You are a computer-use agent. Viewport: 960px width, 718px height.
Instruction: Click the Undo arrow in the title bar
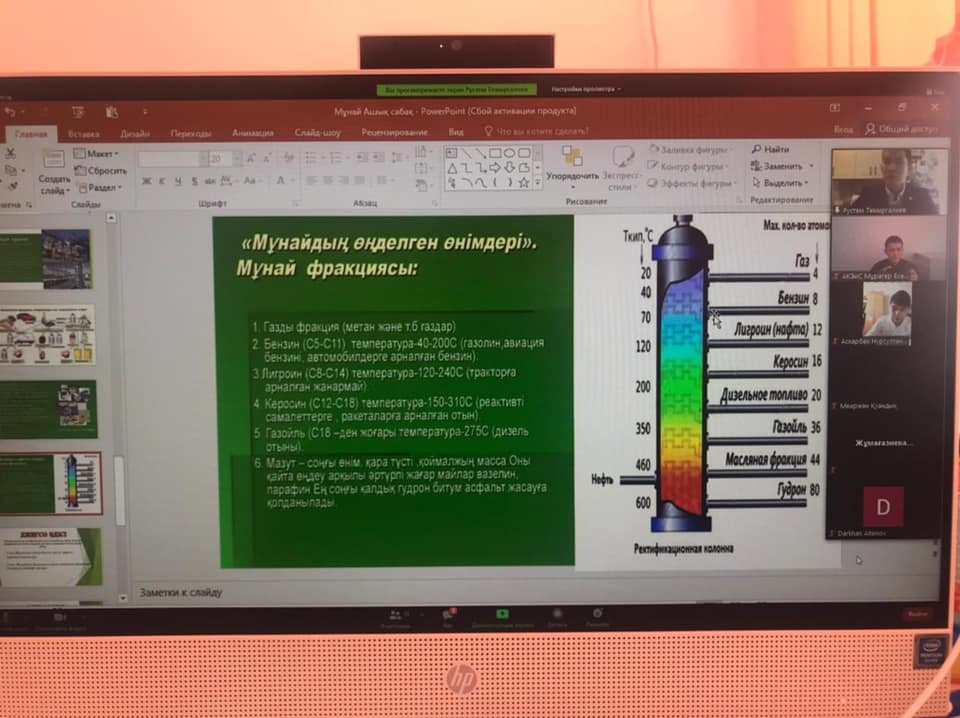12,111
